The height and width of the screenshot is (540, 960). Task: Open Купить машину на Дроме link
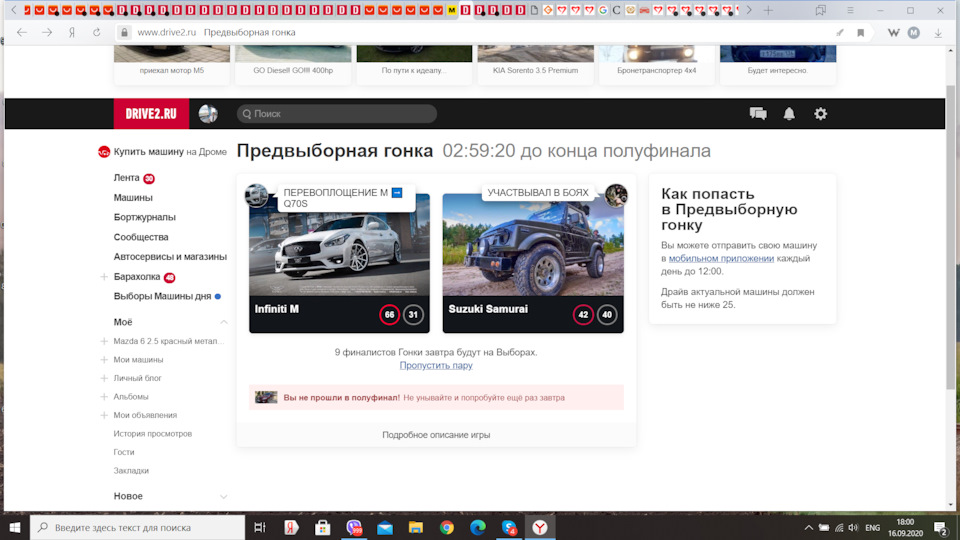[x=170, y=152]
